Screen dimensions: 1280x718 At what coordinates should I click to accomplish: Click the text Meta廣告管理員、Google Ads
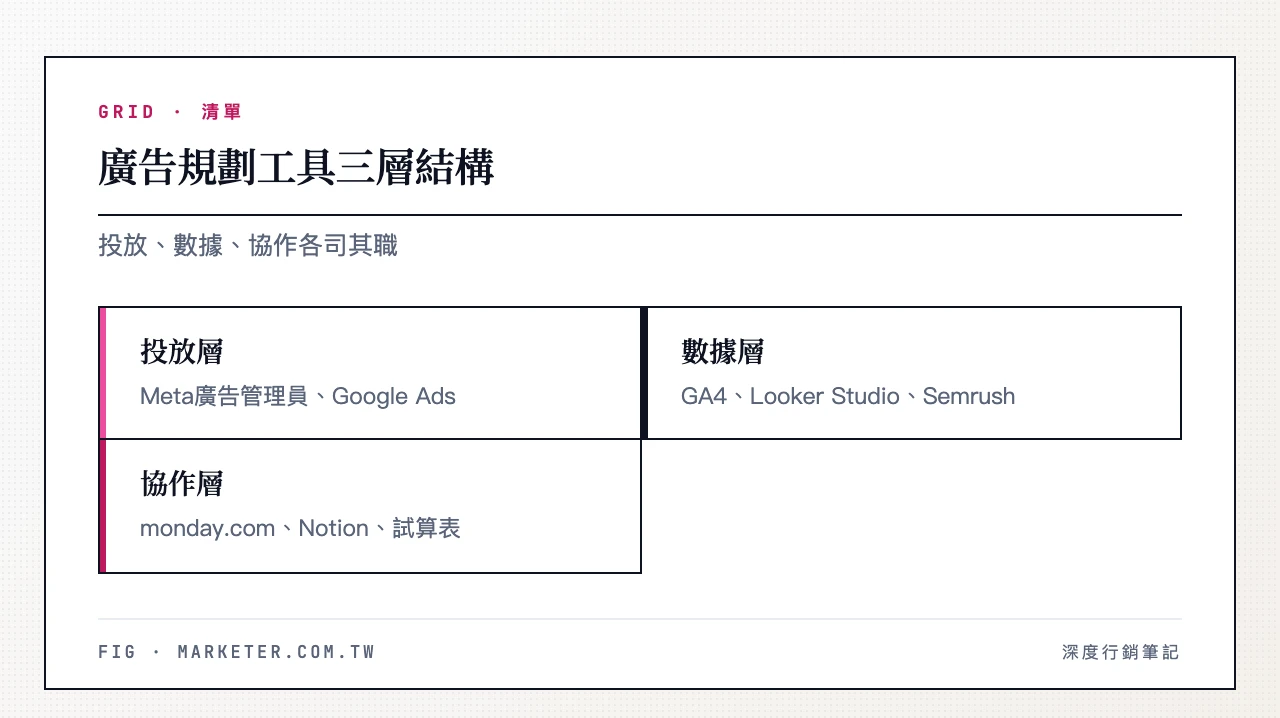point(298,396)
